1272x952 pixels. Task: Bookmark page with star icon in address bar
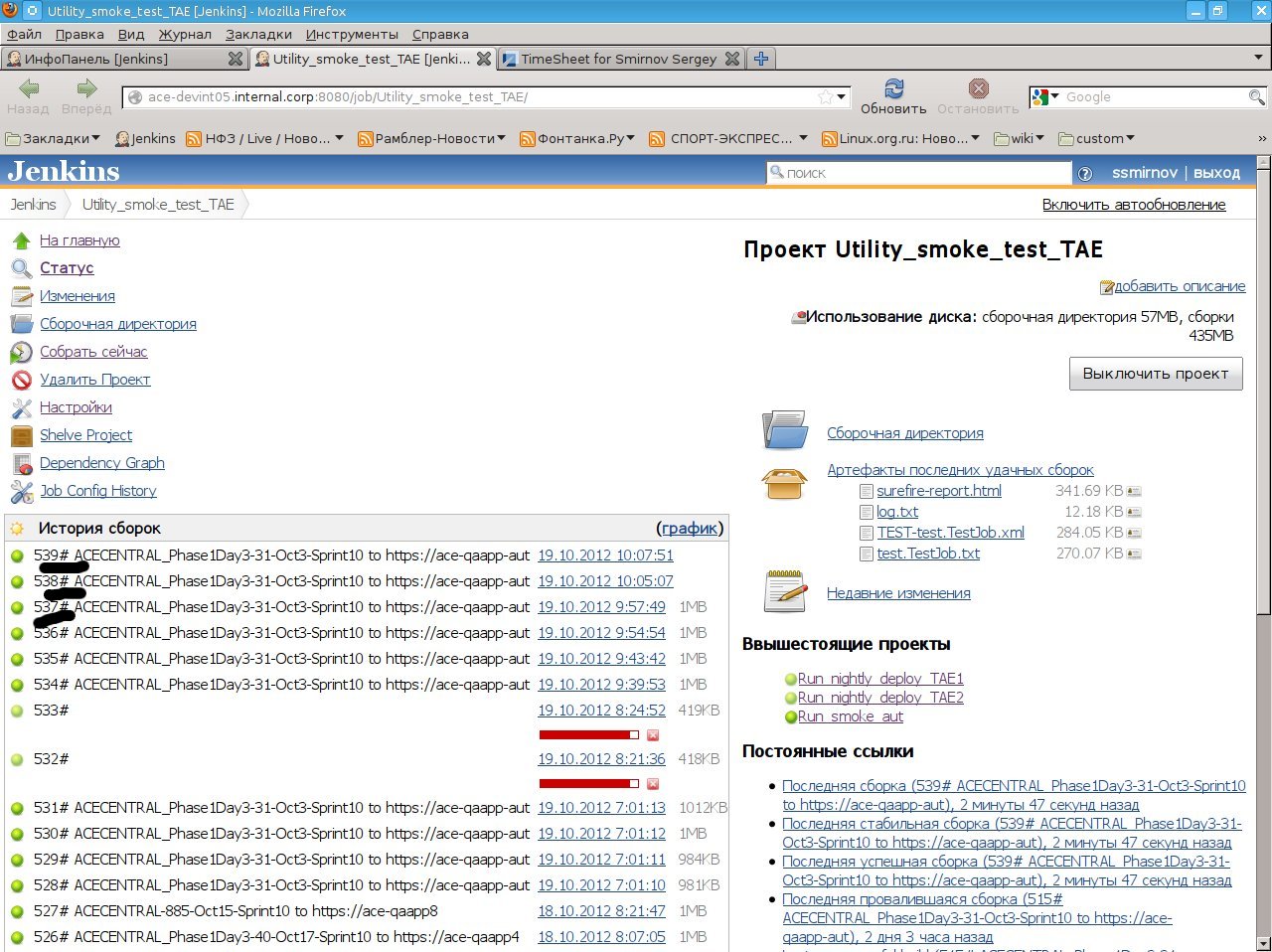pyautogui.click(x=825, y=97)
